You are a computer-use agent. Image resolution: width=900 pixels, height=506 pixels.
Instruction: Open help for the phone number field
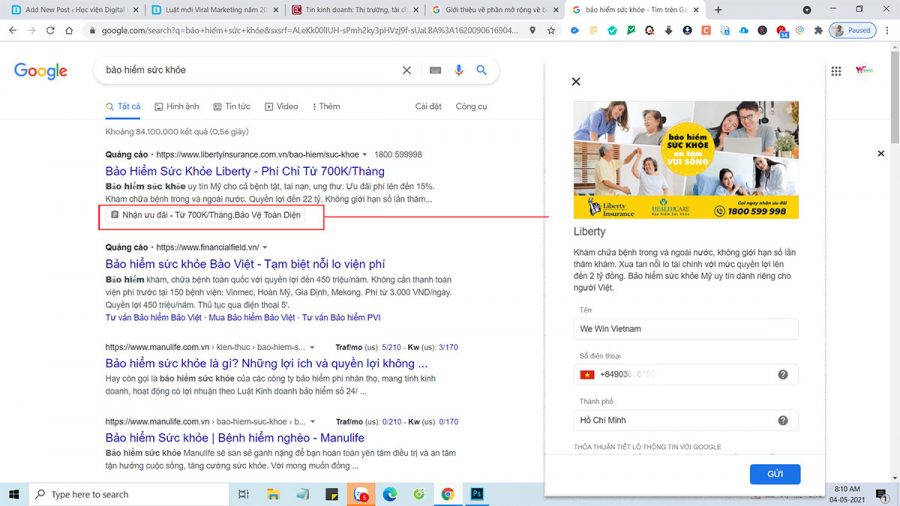click(x=783, y=375)
